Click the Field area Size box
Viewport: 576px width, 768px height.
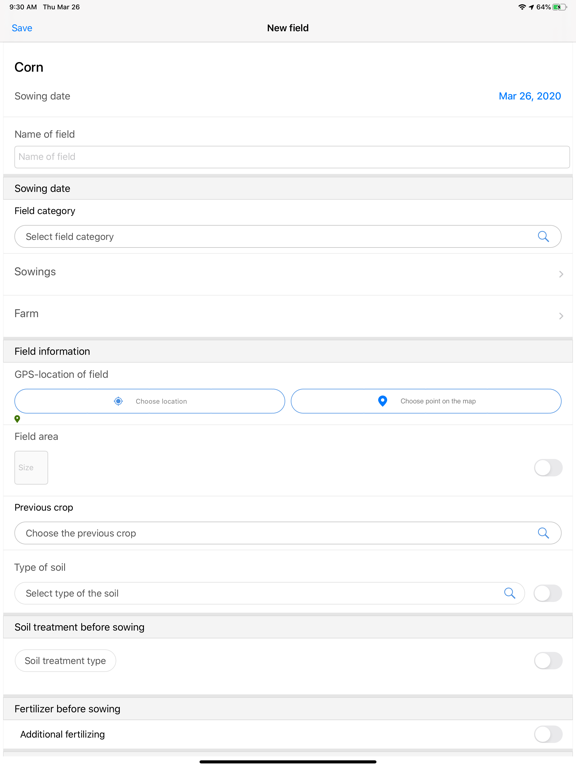31,468
